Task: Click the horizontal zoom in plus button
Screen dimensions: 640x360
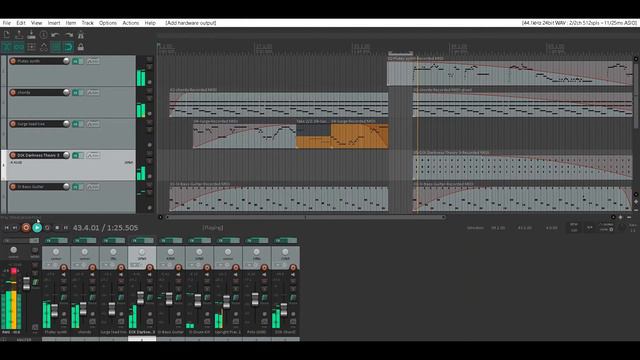Action: [x=620, y=217]
